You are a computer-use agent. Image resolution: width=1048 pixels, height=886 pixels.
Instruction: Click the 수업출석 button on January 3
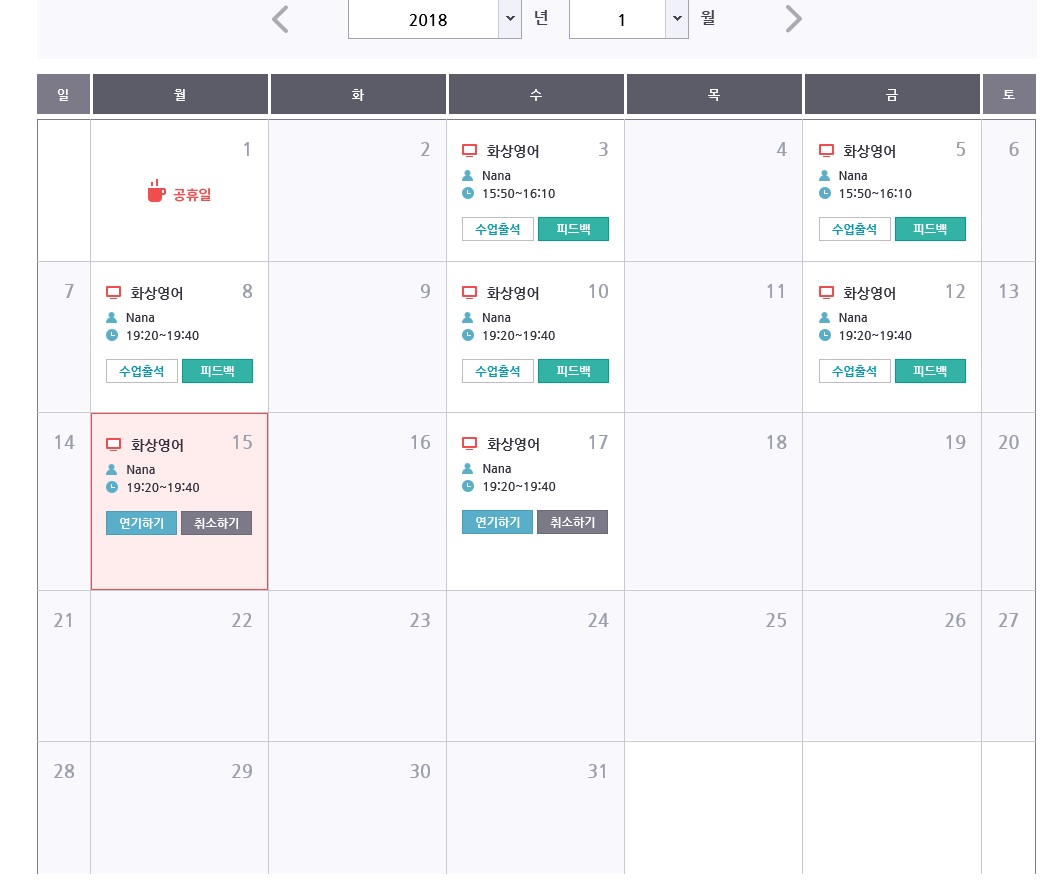pos(498,229)
